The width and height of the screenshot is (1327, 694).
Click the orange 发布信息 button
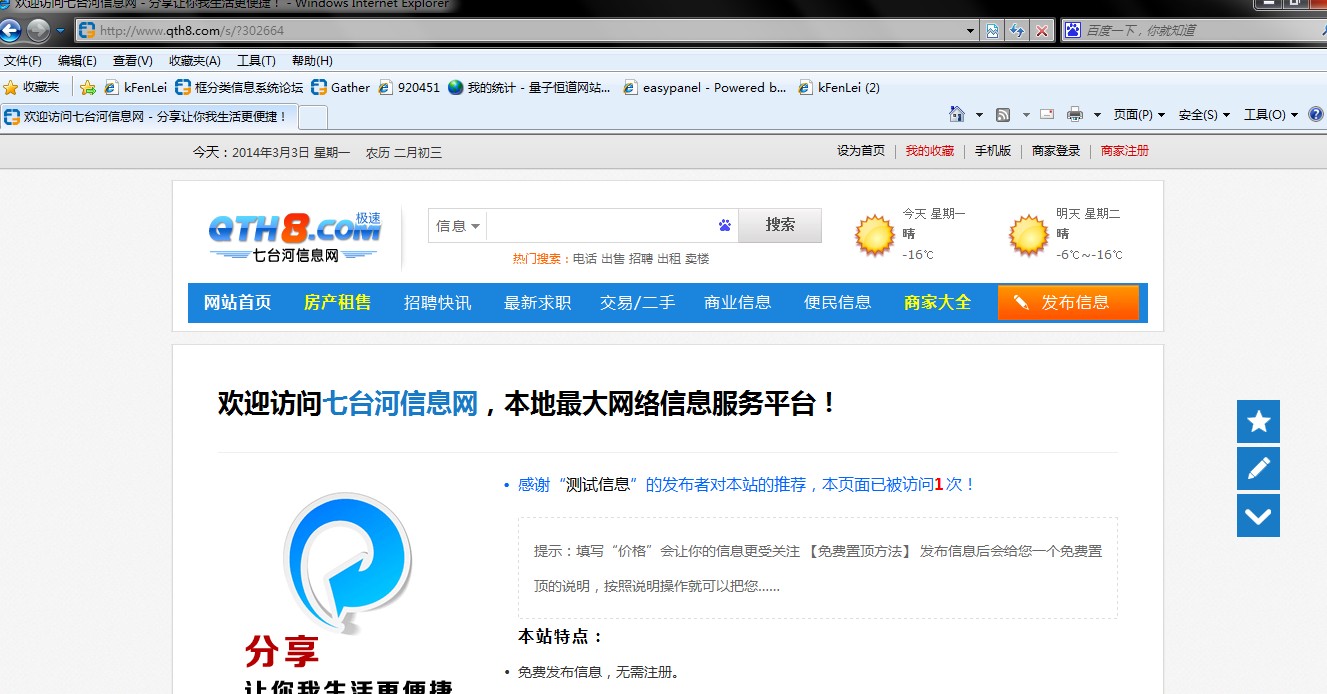pos(1068,303)
